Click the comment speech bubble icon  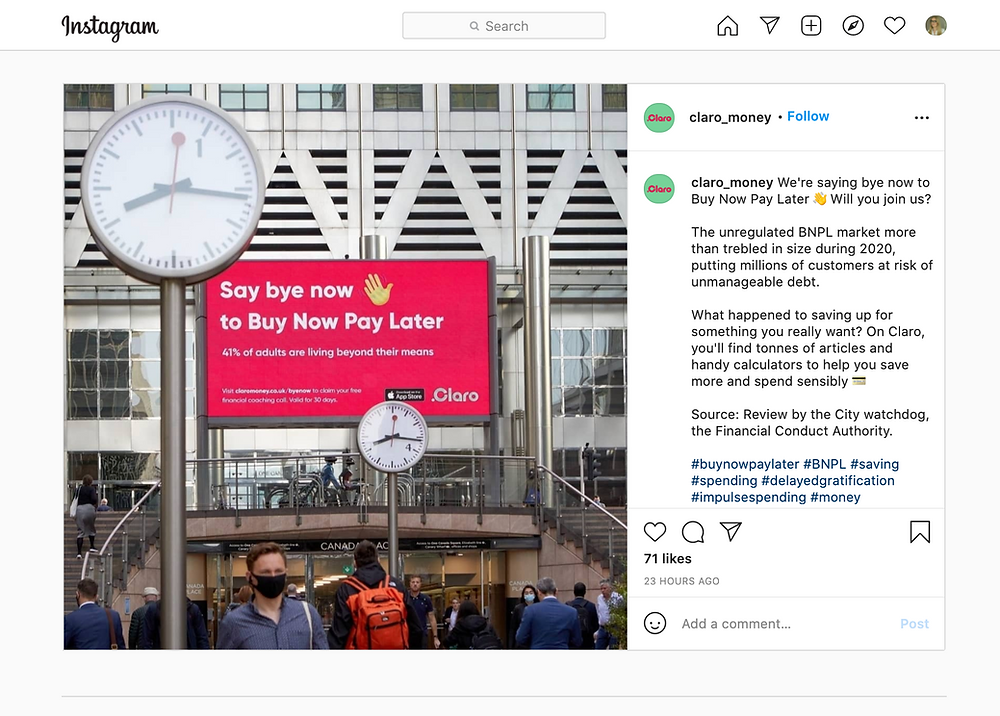tap(693, 532)
